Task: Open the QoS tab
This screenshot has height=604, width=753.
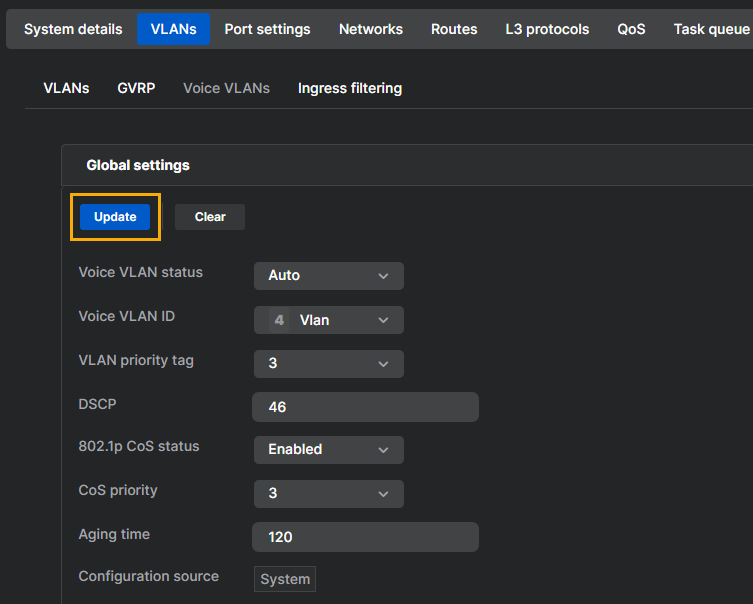Action: pos(631,29)
